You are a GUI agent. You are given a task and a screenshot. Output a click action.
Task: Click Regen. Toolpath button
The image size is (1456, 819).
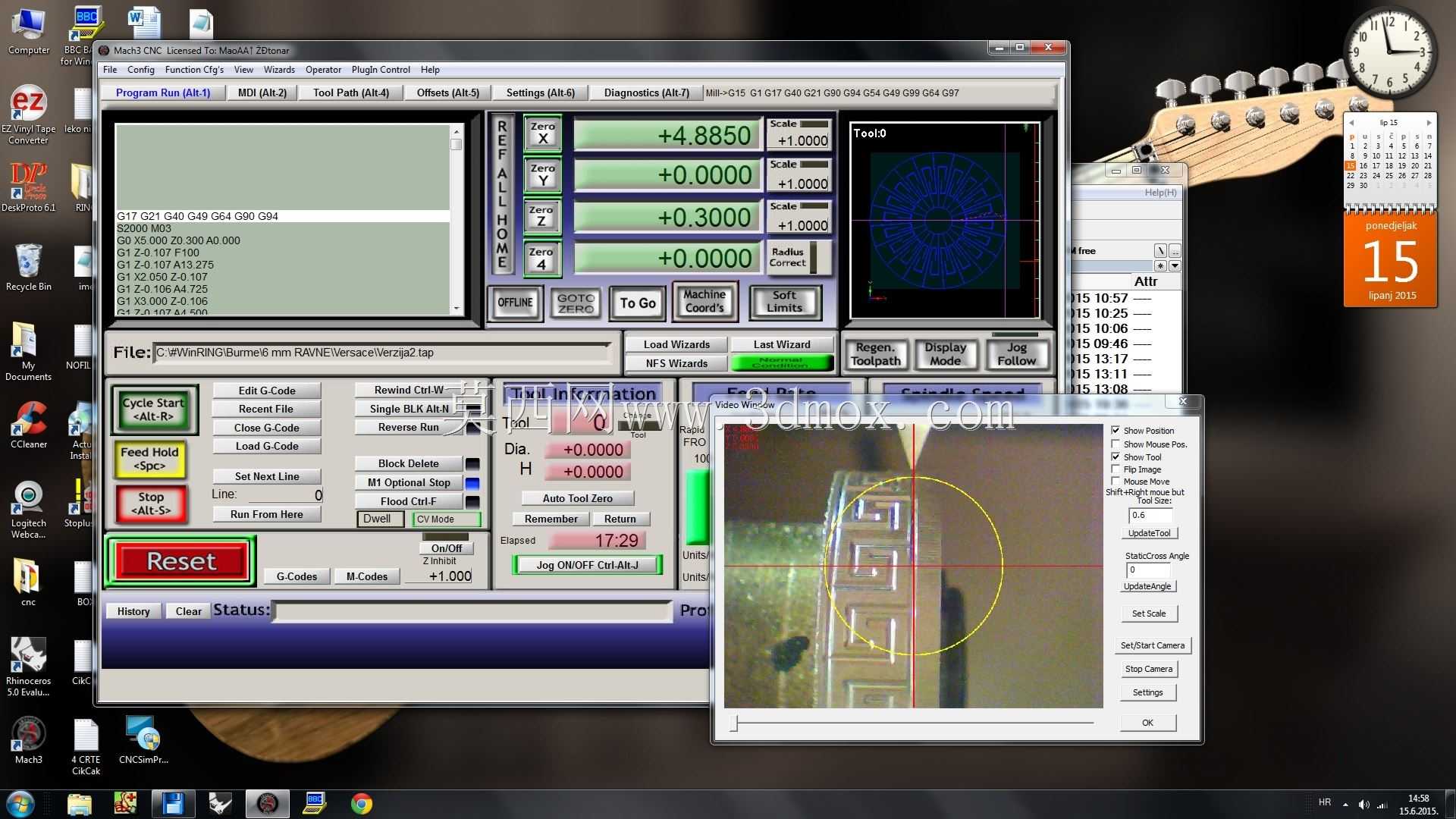click(876, 354)
